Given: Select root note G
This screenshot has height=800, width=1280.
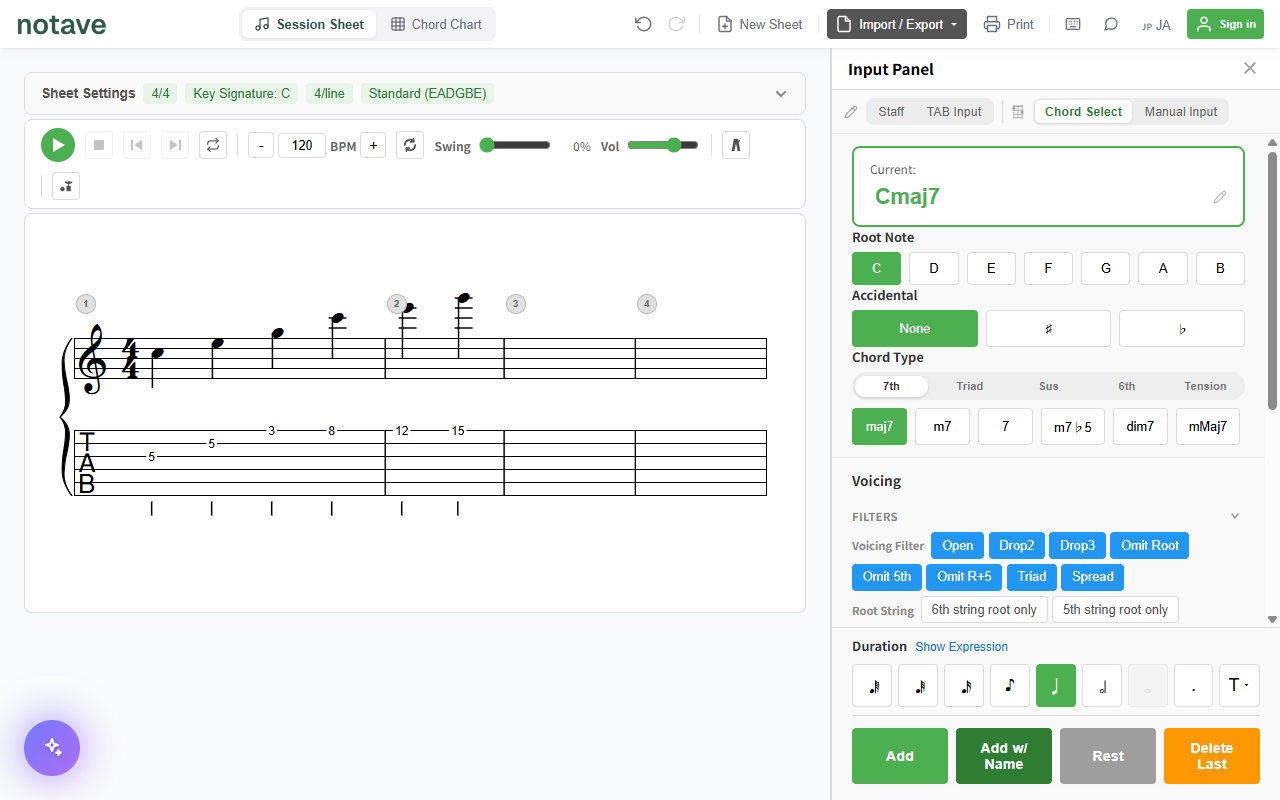Looking at the screenshot, I should click(x=1106, y=268).
